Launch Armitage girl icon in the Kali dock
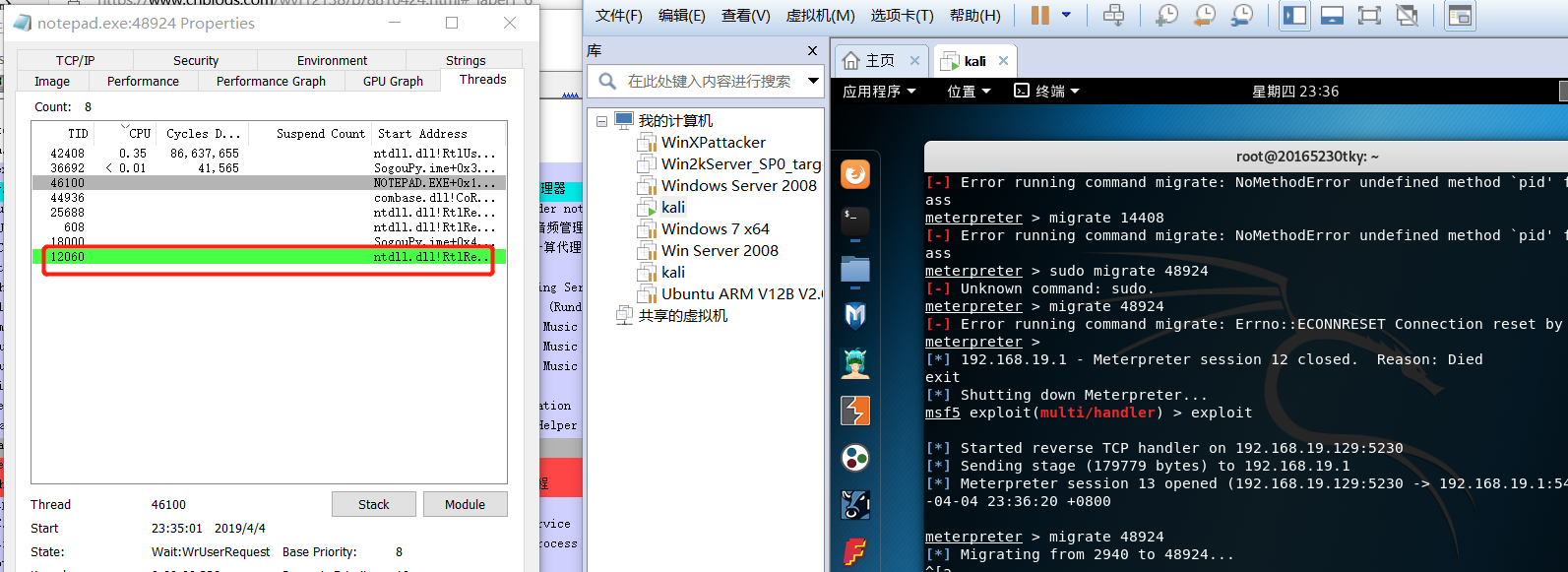This screenshot has width=1568, height=572. (855, 363)
